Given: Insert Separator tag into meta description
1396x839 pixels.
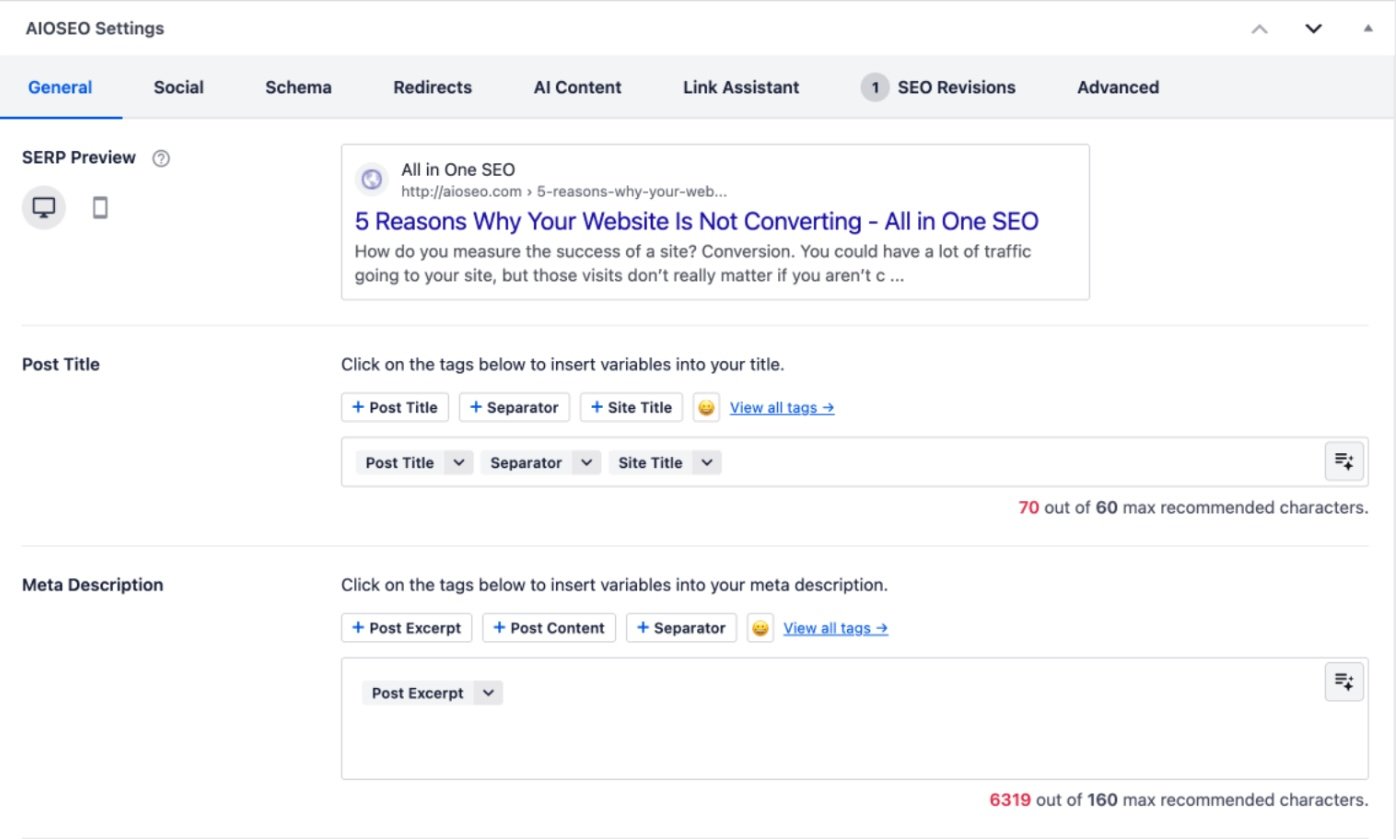Looking at the screenshot, I should click(x=681, y=628).
